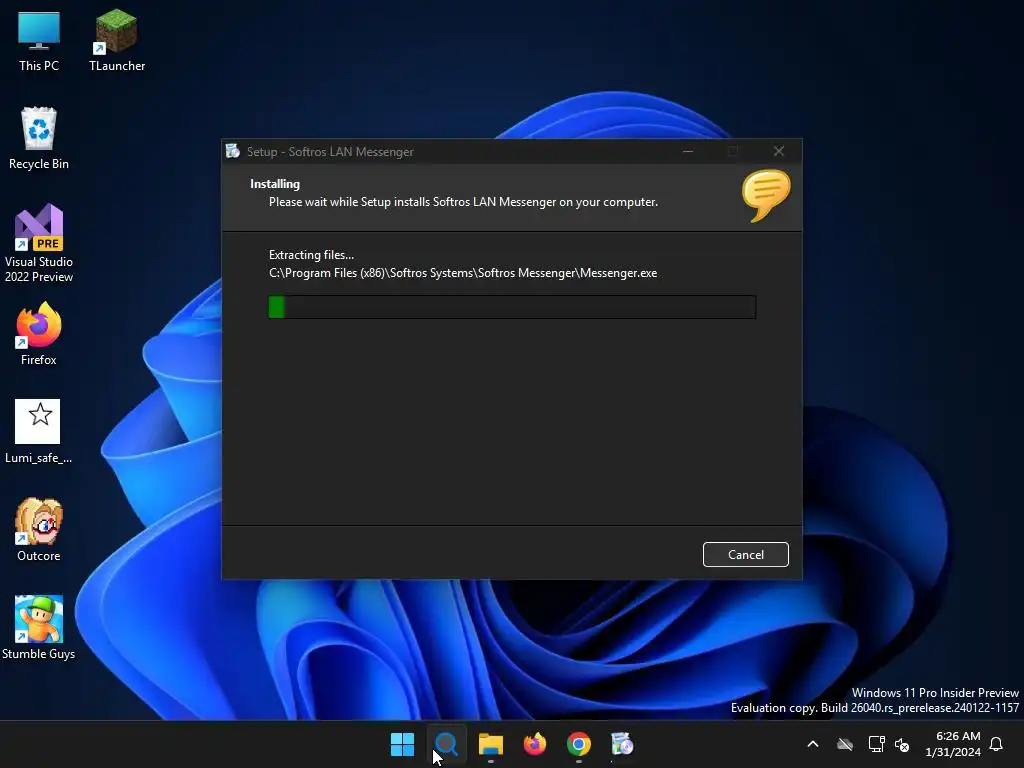Open taskbar Search
1024x768 pixels.
coord(447,744)
